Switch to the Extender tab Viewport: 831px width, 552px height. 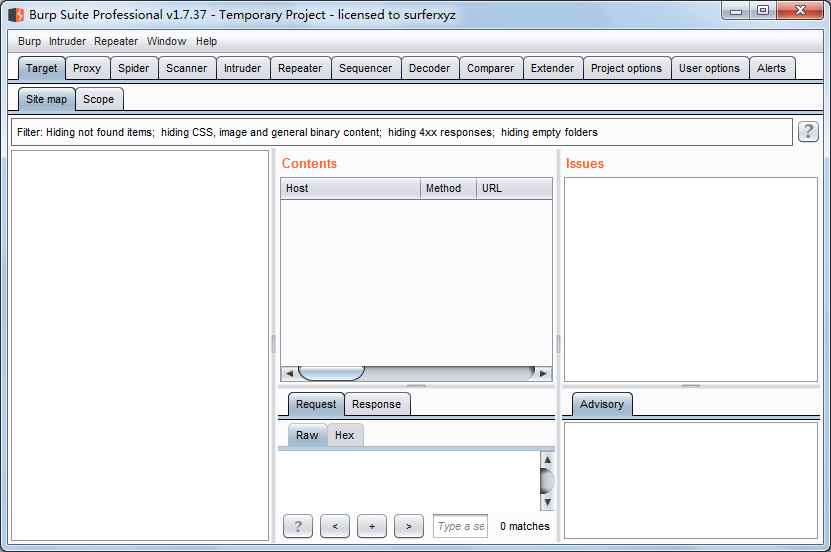[x=552, y=68]
